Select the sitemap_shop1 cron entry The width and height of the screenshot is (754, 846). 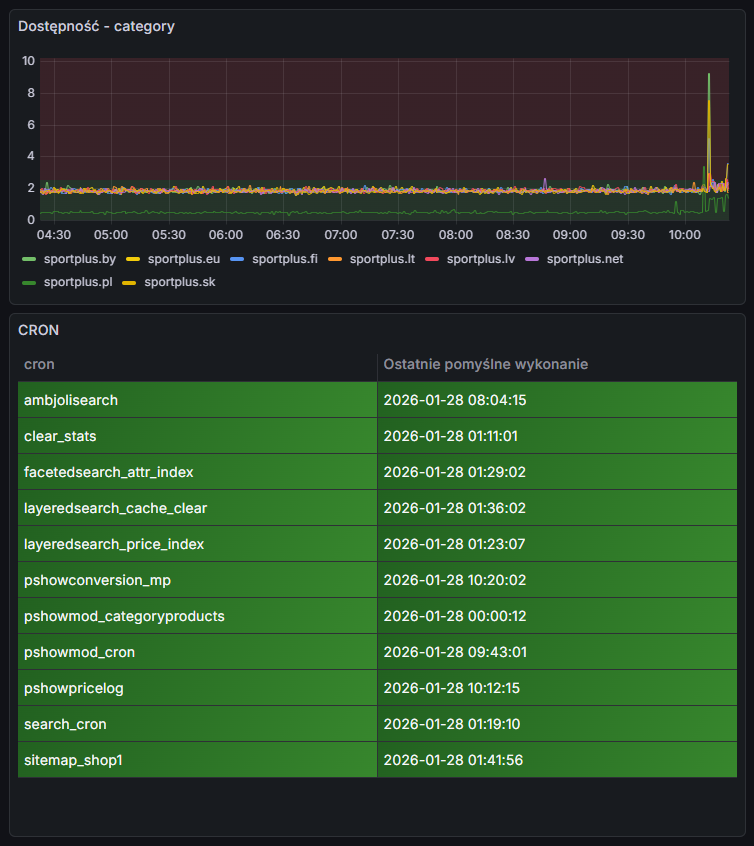pyautogui.click(x=73, y=760)
